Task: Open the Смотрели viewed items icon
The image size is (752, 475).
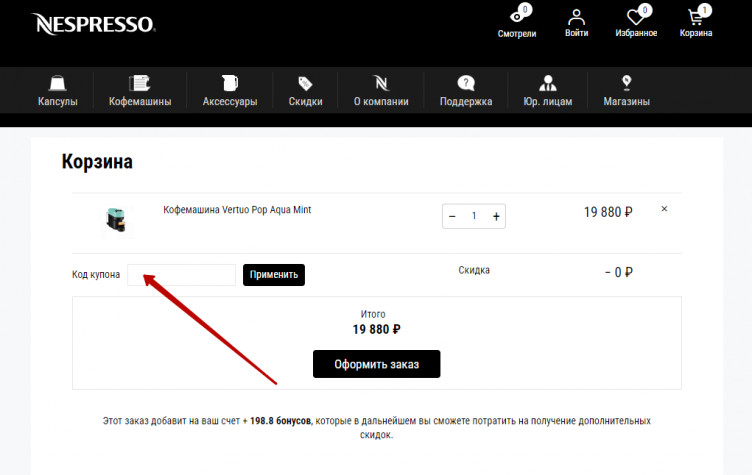Action: pos(517,22)
